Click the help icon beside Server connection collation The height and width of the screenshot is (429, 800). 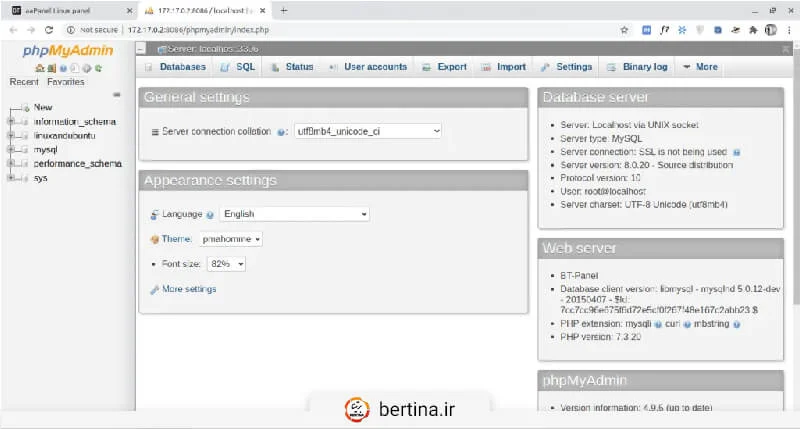click(x=283, y=132)
